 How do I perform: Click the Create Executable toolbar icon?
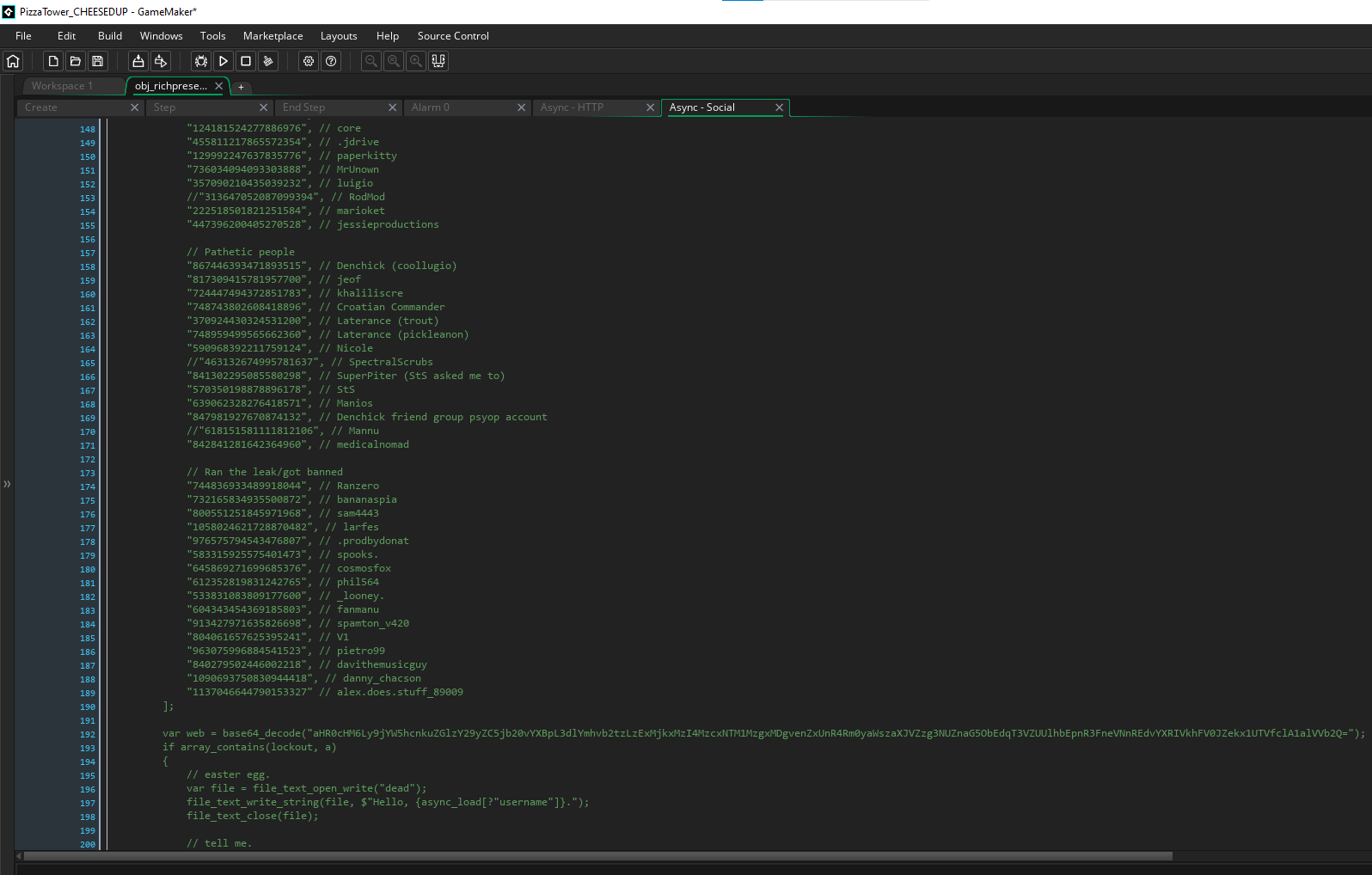pyautogui.click(x=138, y=61)
